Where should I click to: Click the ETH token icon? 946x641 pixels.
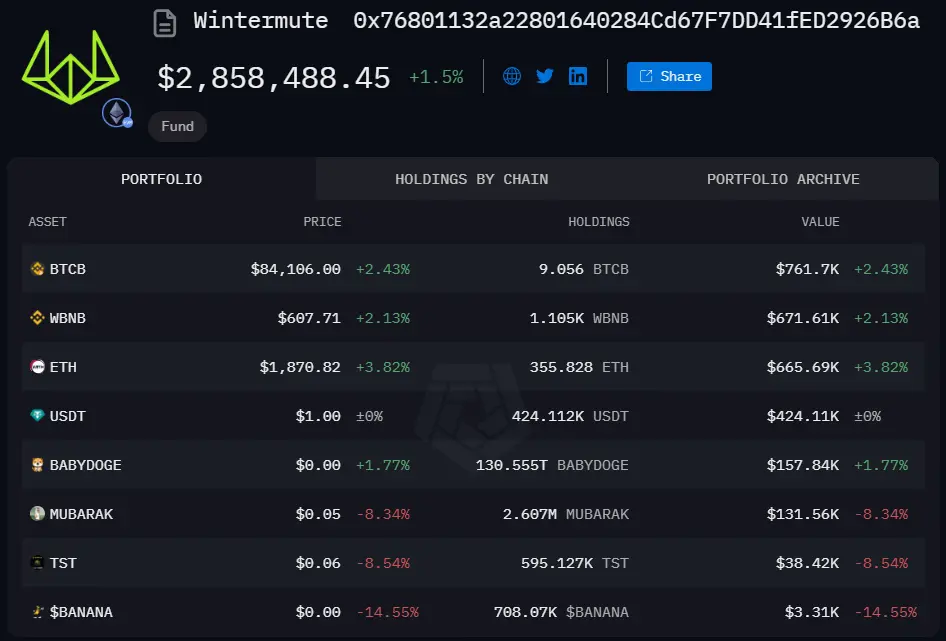coord(38,367)
